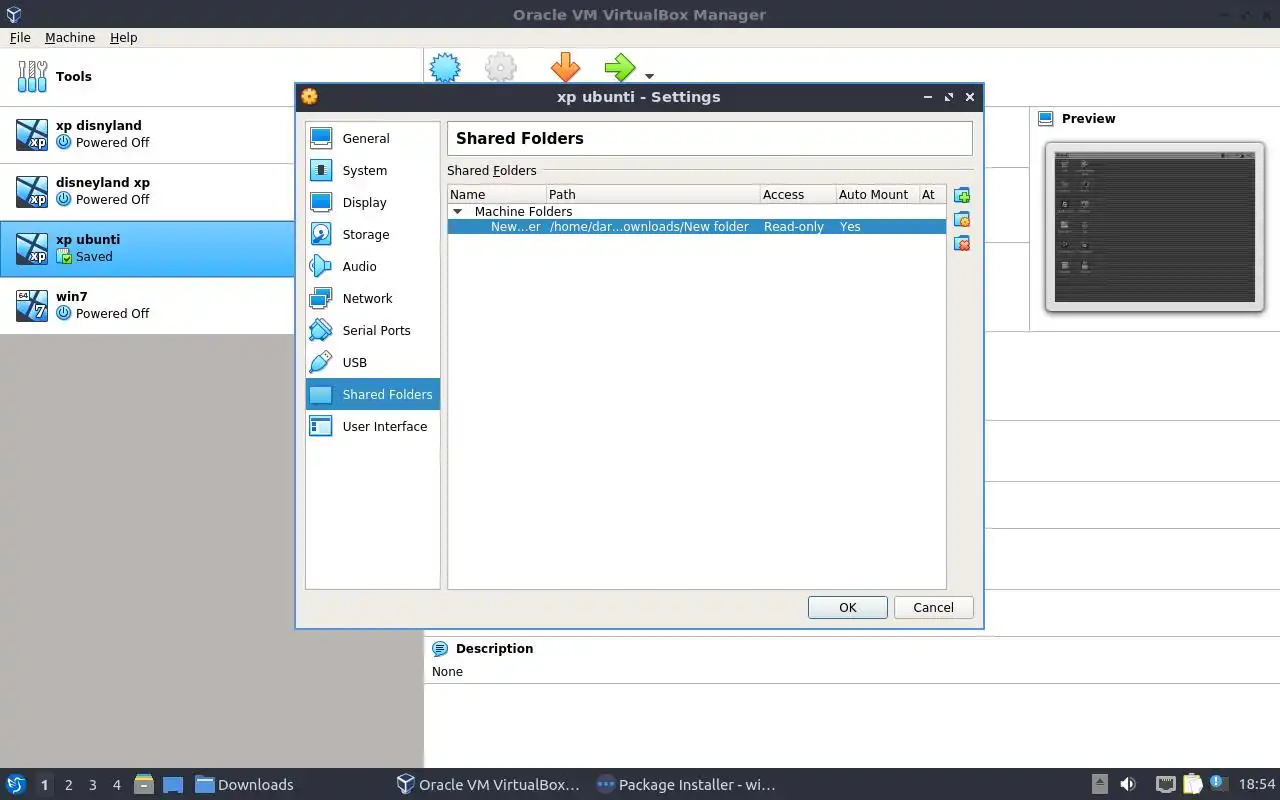Image resolution: width=1280 pixels, height=800 pixels.
Task: Open the Machine menu
Action: click(70, 37)
